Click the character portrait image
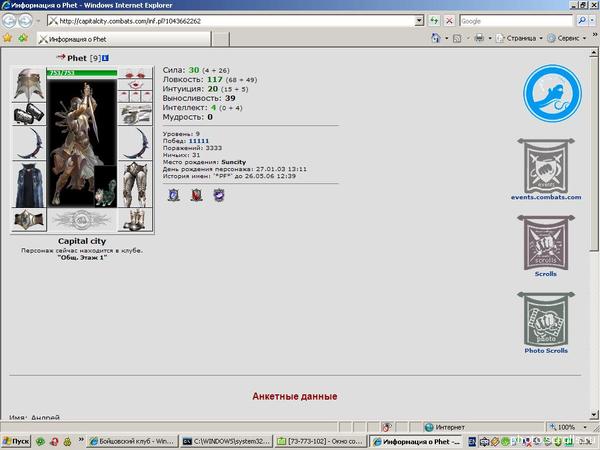600x450 pixels. pos(82,143)
